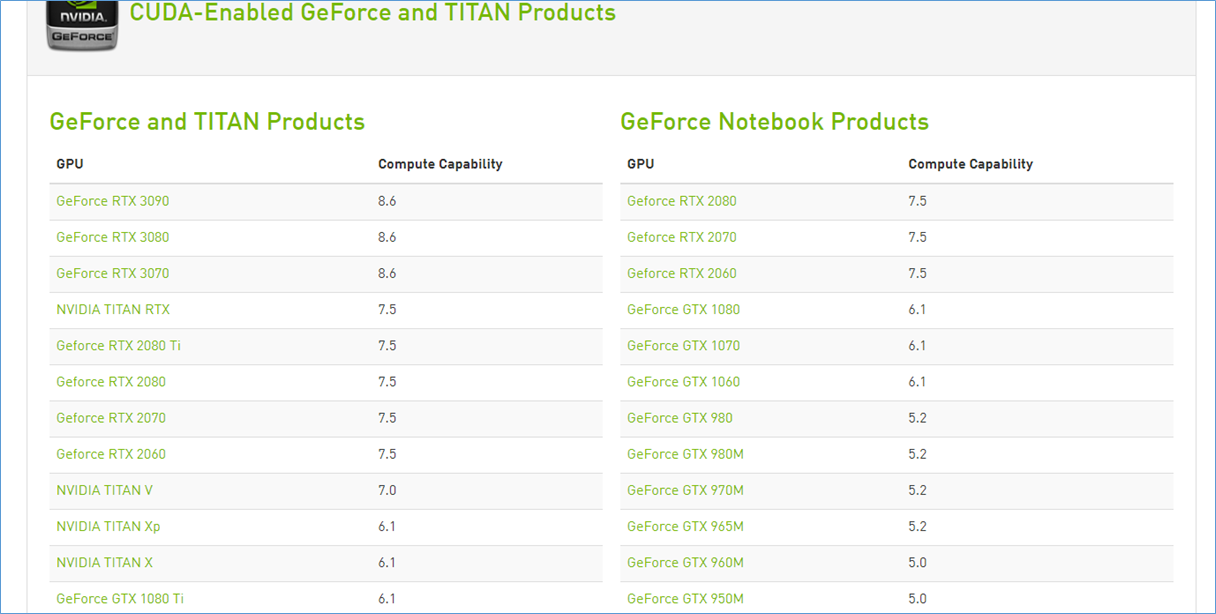Screen dimensions: 1216x614
Task: Select the 5.2 value beside GeForce GTX 965M
Action: [917, 526]
